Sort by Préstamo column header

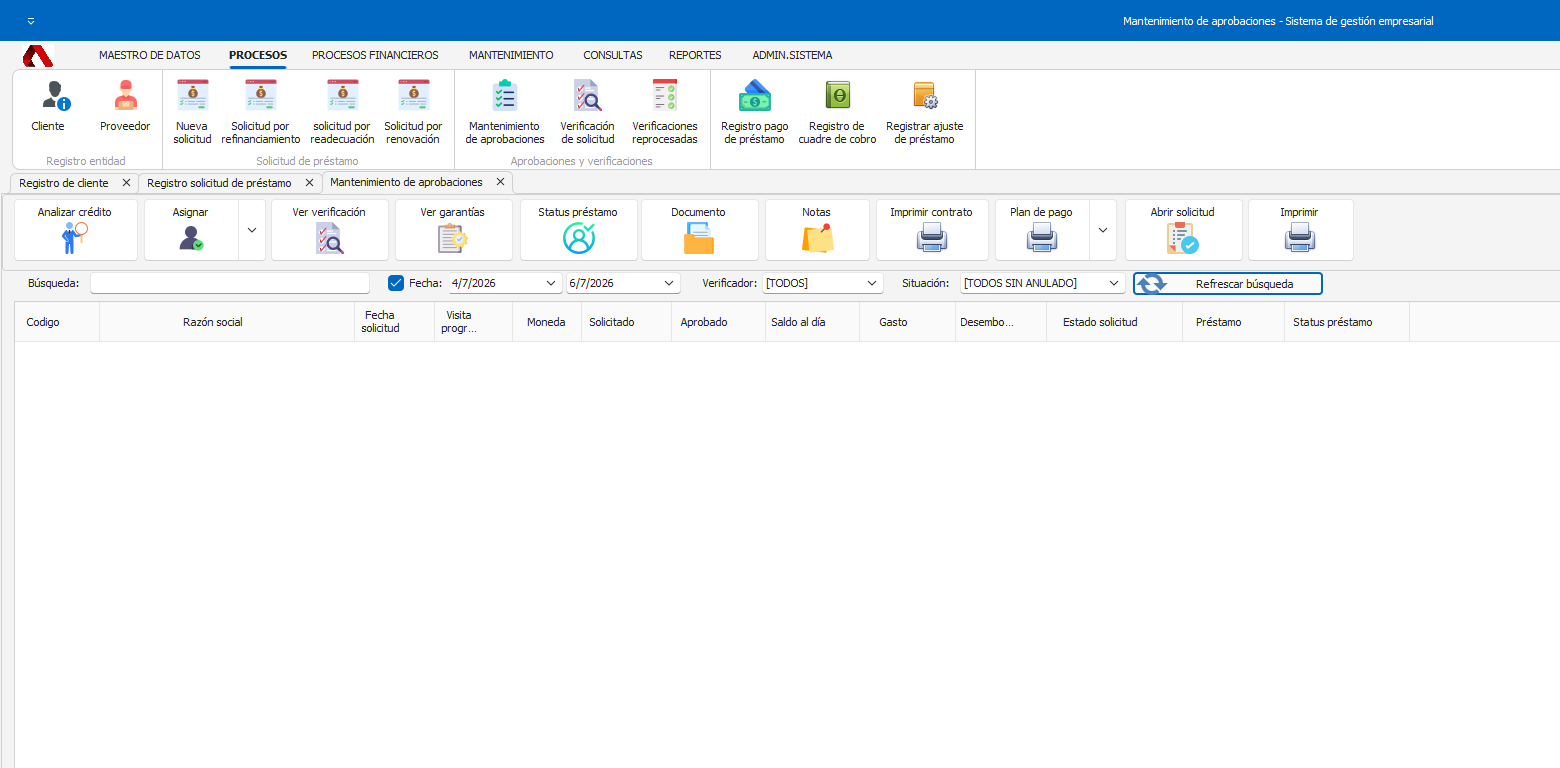click(1233, 322)
